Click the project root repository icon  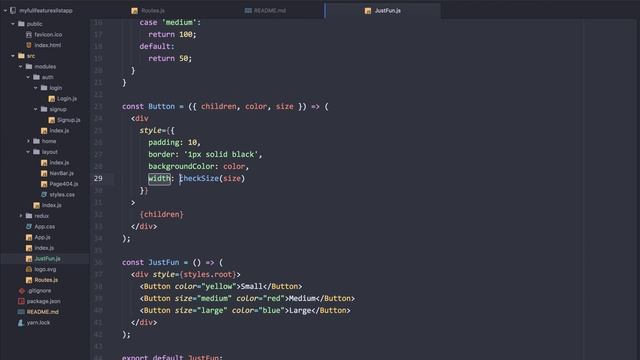coord(13,11)
